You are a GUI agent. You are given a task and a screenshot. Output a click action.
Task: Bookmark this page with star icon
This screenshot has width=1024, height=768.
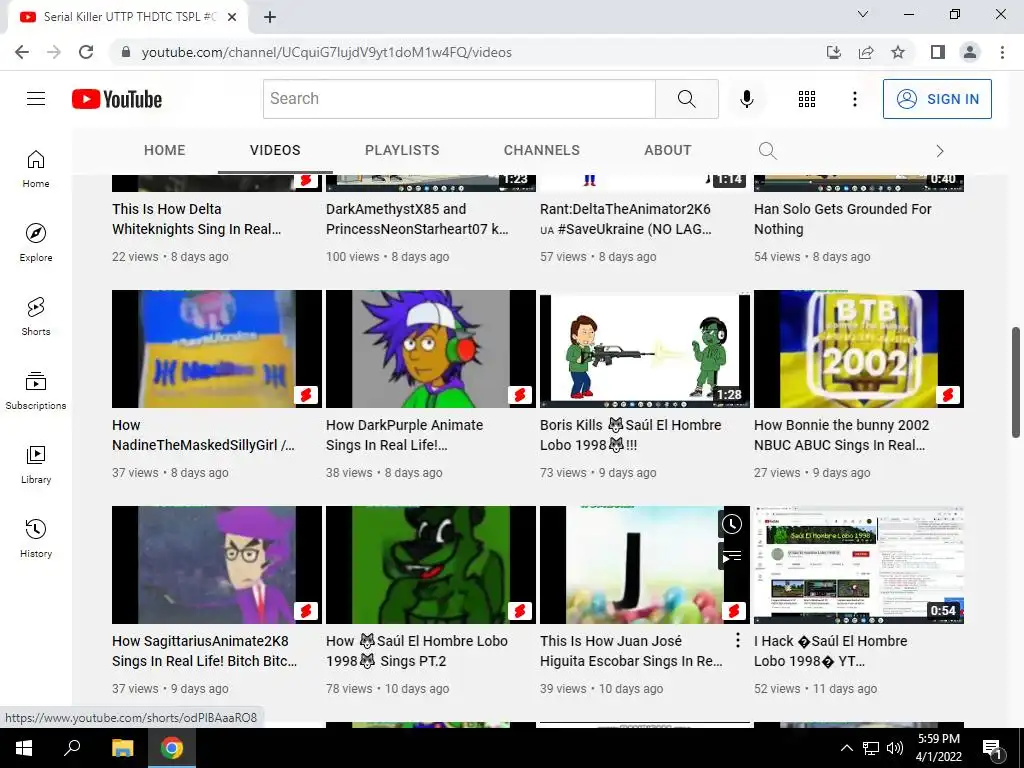coord(898,52)
